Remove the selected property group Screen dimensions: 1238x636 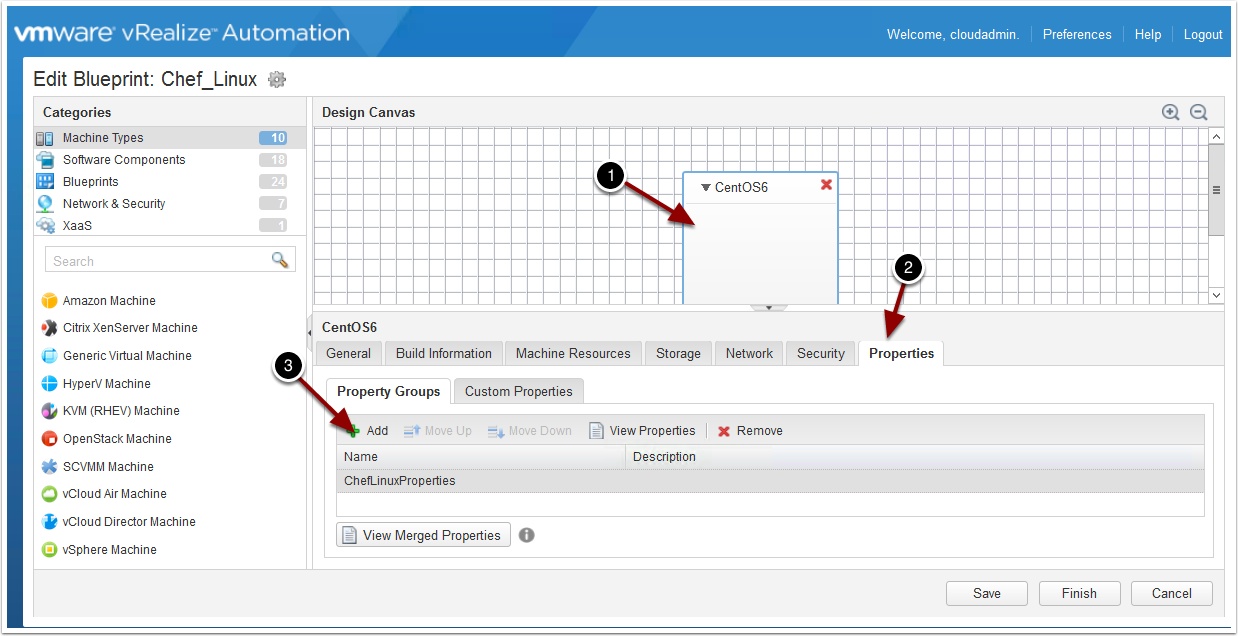tap(750, 431)
